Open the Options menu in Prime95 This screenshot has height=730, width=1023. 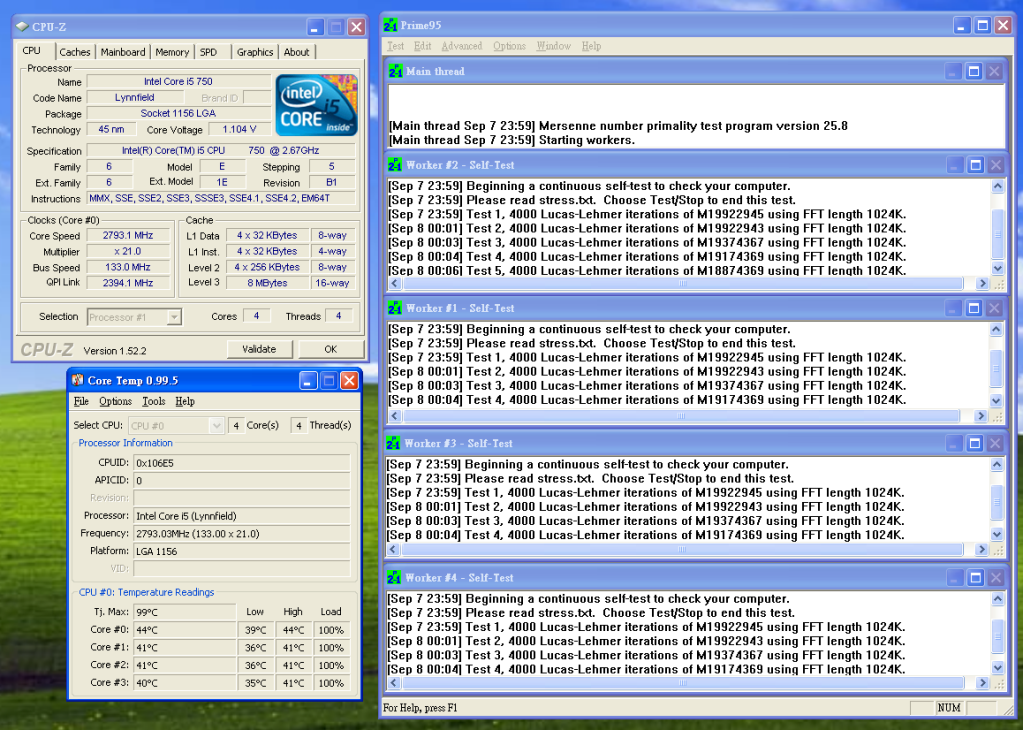[509, 46]
